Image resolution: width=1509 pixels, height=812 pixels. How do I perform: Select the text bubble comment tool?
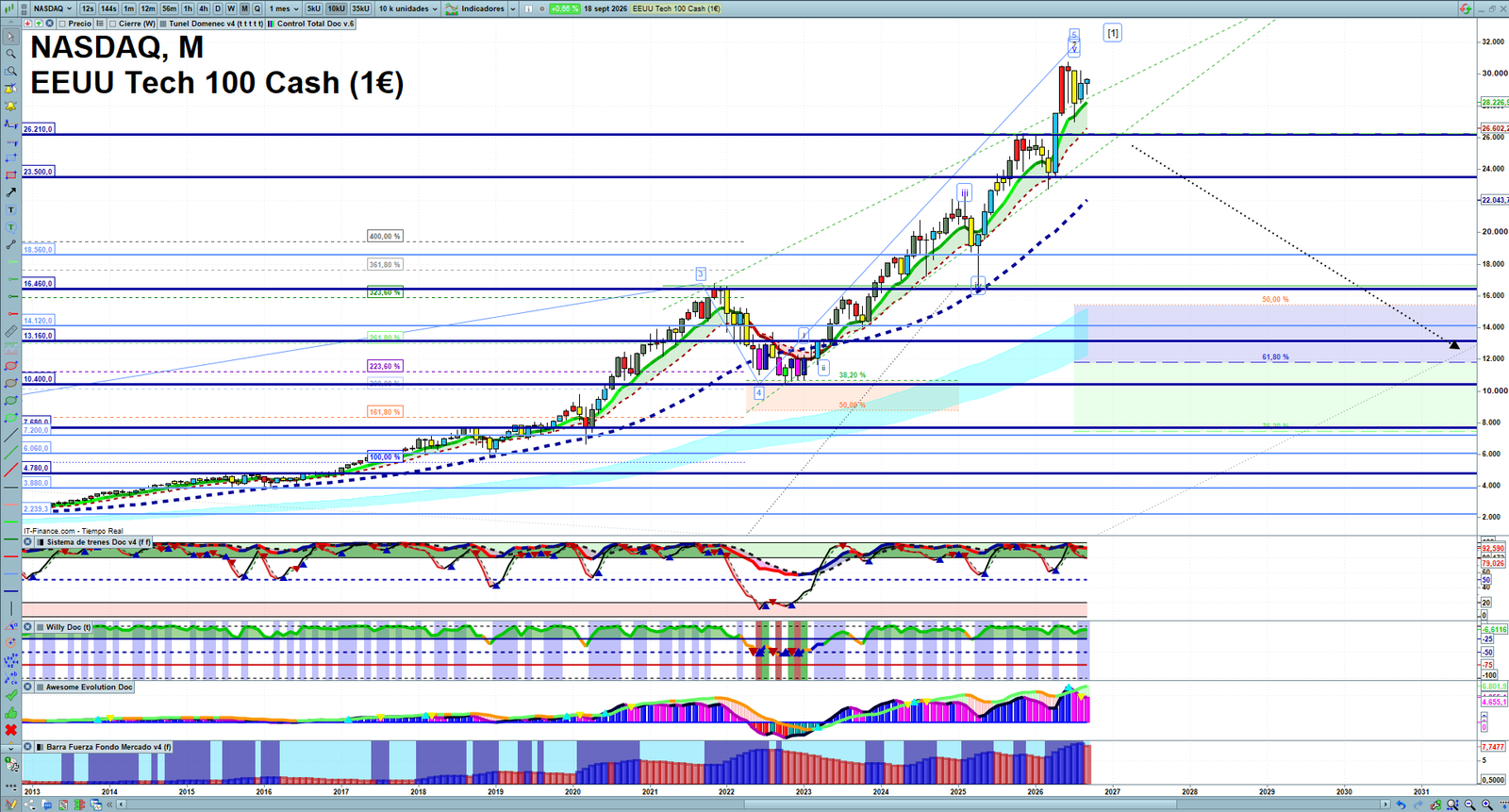click(11, 226)
